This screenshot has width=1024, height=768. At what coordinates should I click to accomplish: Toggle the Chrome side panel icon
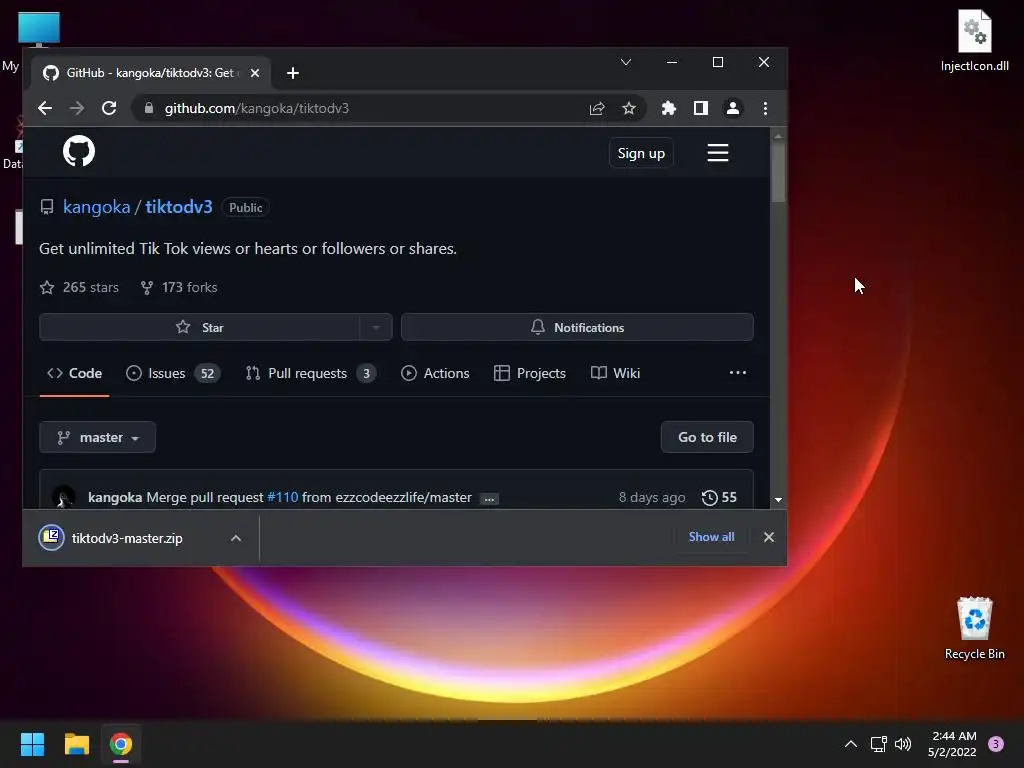point(701,108)
